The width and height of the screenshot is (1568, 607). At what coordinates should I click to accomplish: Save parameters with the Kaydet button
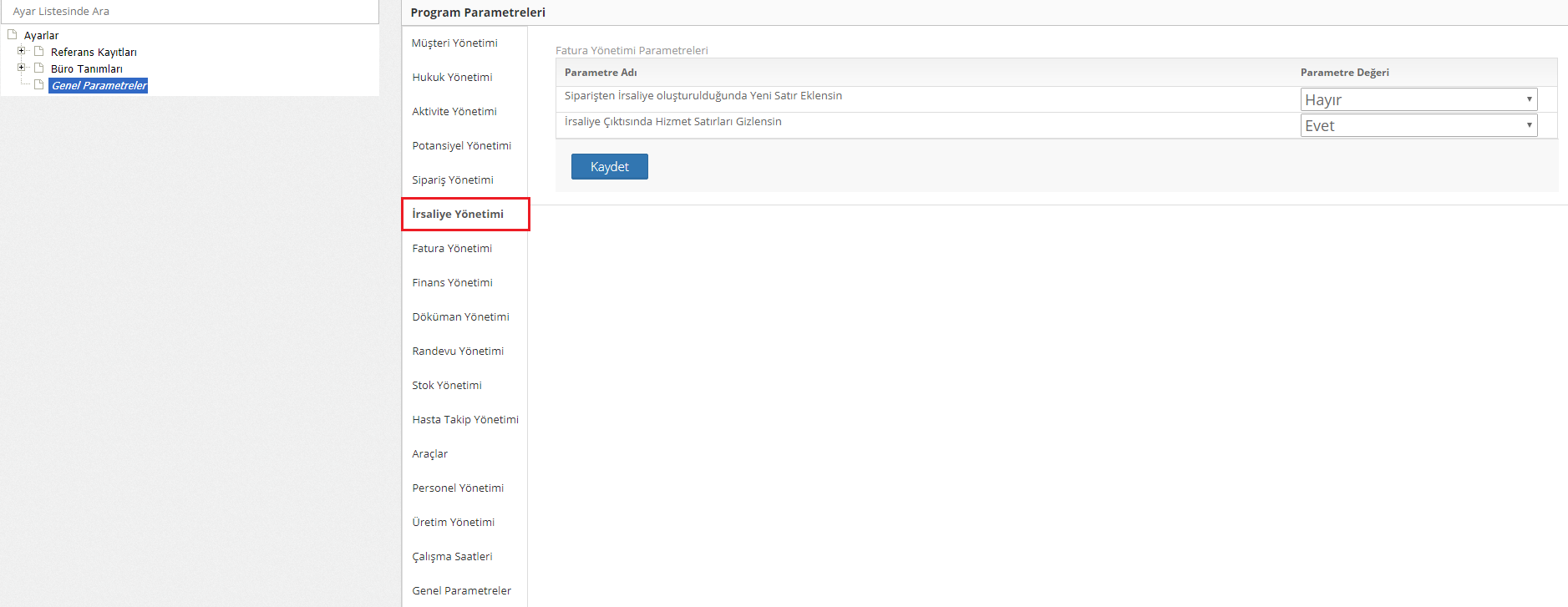(x=609, y=166)
